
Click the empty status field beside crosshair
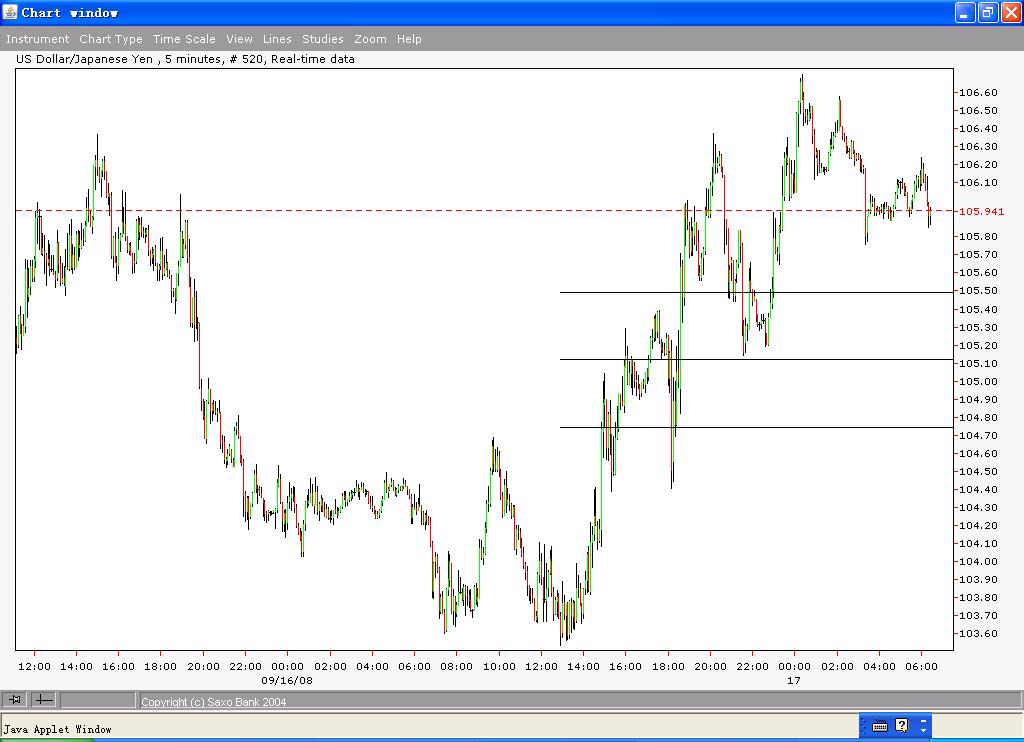click(x=98, y=700)
